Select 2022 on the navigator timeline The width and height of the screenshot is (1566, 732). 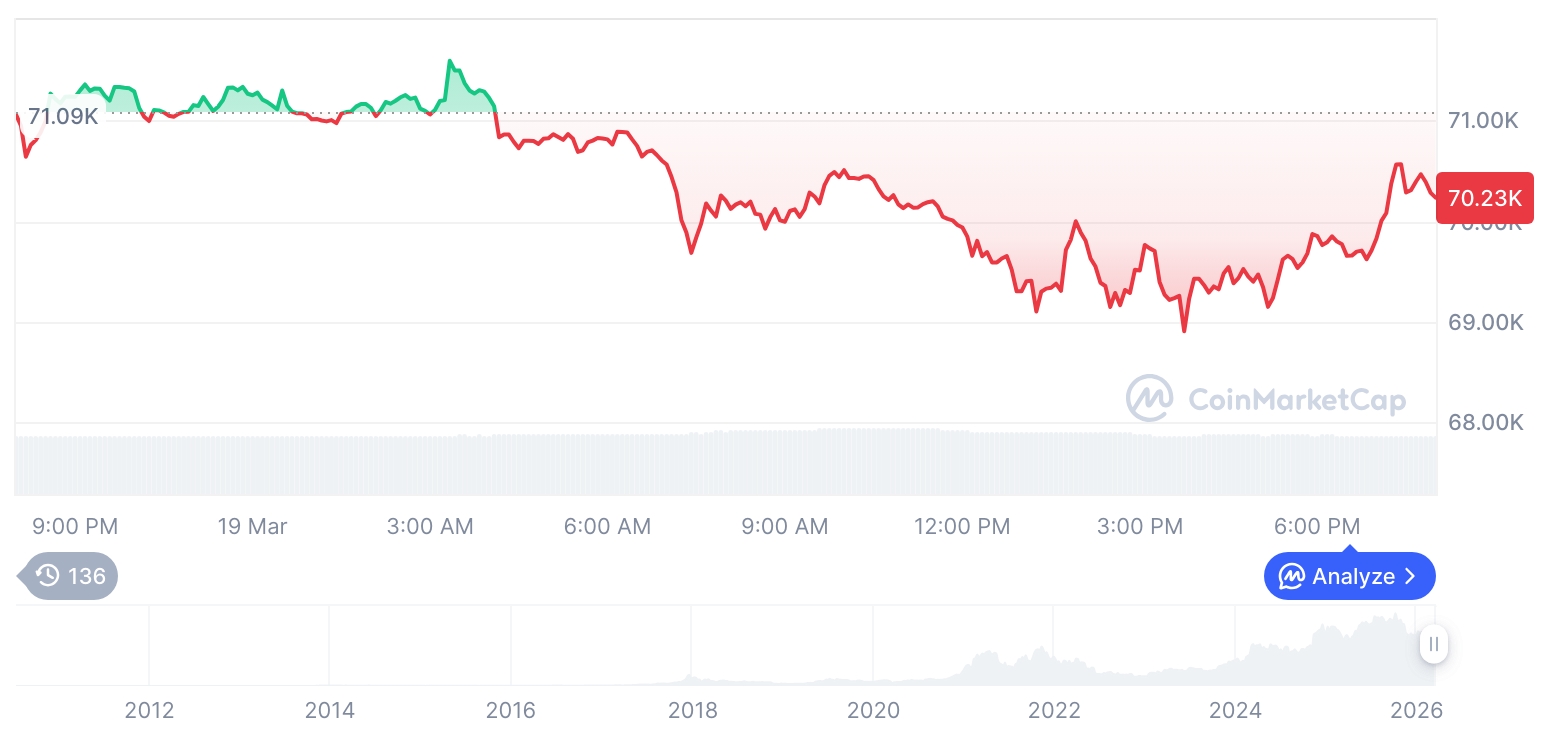point(1054,711)
